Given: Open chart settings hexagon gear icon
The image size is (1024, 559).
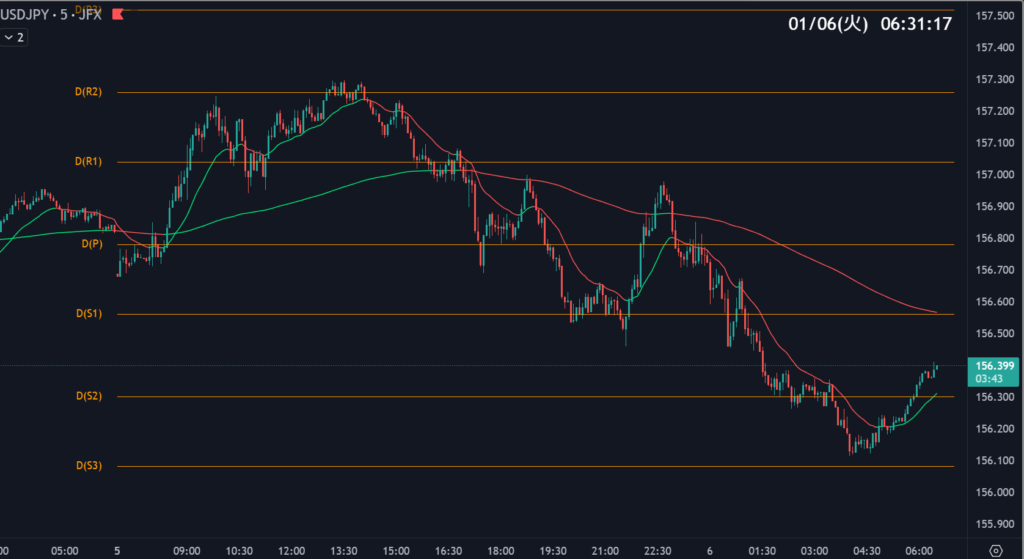Looking at the screenshot, I should pyautogui.click(x=995, y=549).
